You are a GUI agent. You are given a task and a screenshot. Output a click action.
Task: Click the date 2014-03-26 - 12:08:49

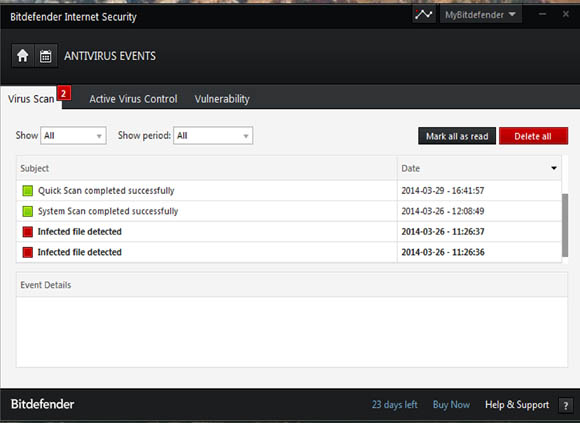point(443,212)
